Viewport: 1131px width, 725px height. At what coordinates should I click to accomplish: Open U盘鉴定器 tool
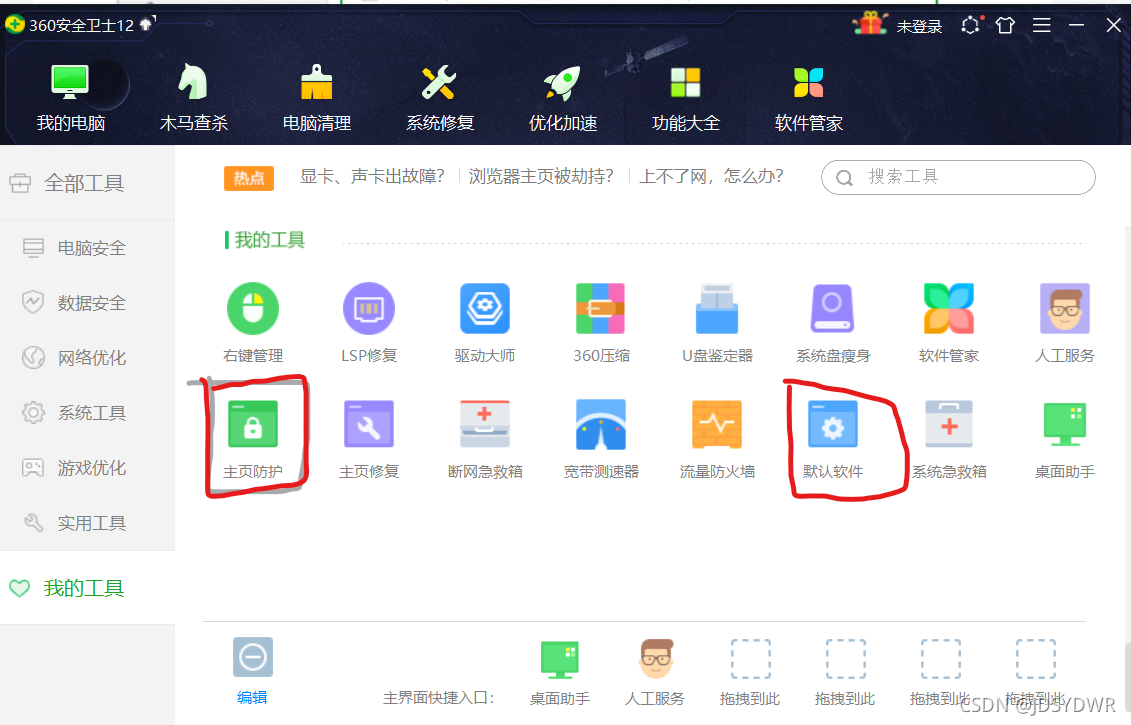717,322
